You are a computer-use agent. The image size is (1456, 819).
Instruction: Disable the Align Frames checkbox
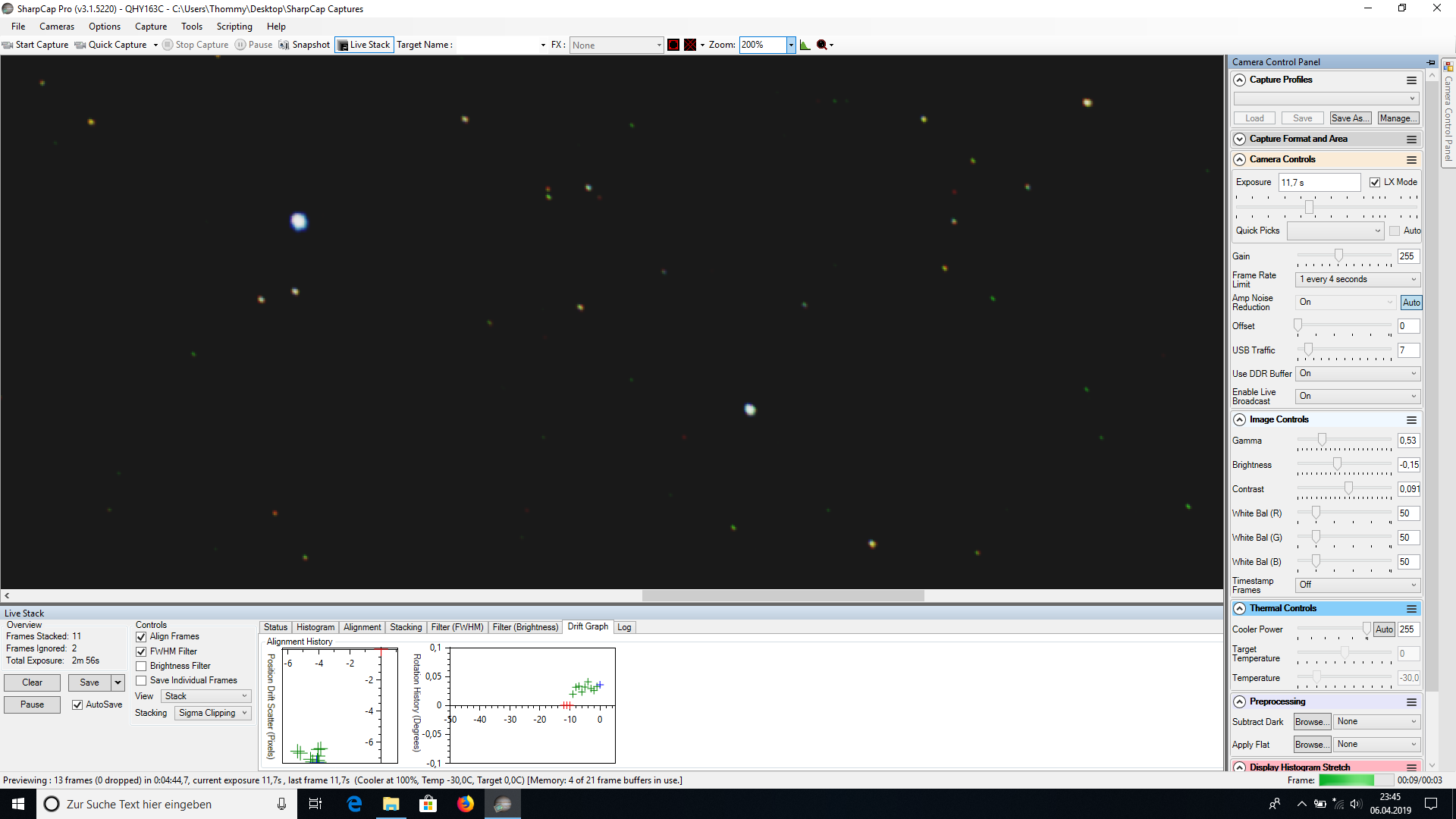tap(141, 637)
